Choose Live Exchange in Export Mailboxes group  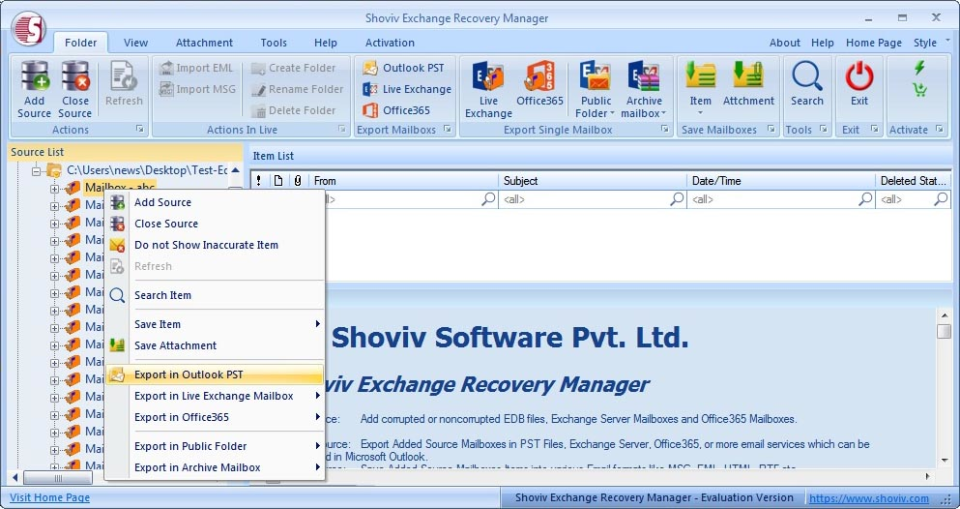tap(407, 89)
